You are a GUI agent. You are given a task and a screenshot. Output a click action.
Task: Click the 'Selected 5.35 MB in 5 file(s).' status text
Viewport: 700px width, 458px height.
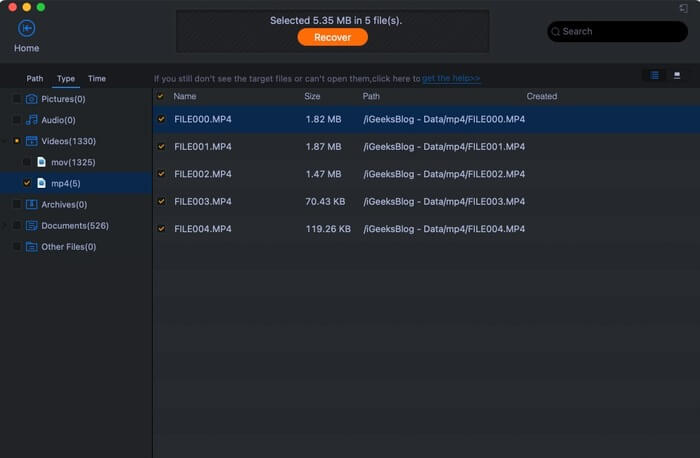pyautogui.click(x=336, y=21)
